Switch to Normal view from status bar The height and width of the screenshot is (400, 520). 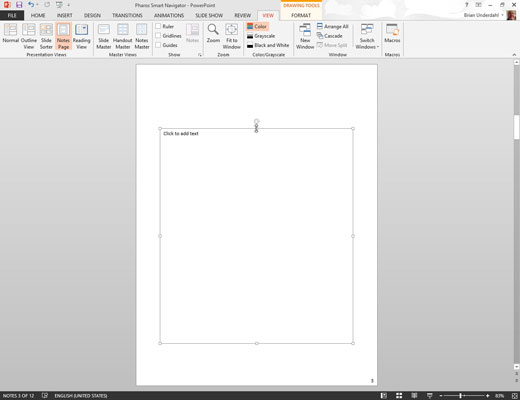coord(384,396)
